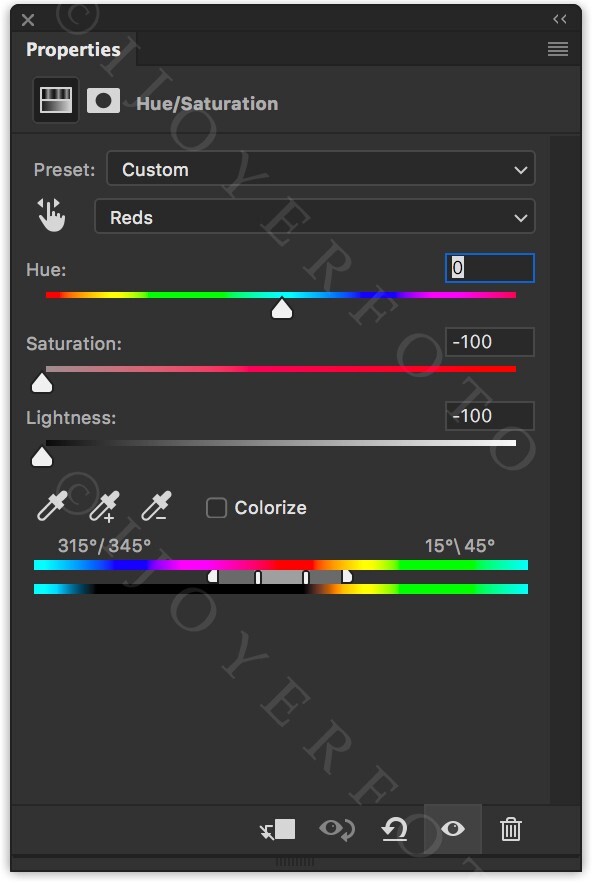Select the Properties tab

click(73, 49)
